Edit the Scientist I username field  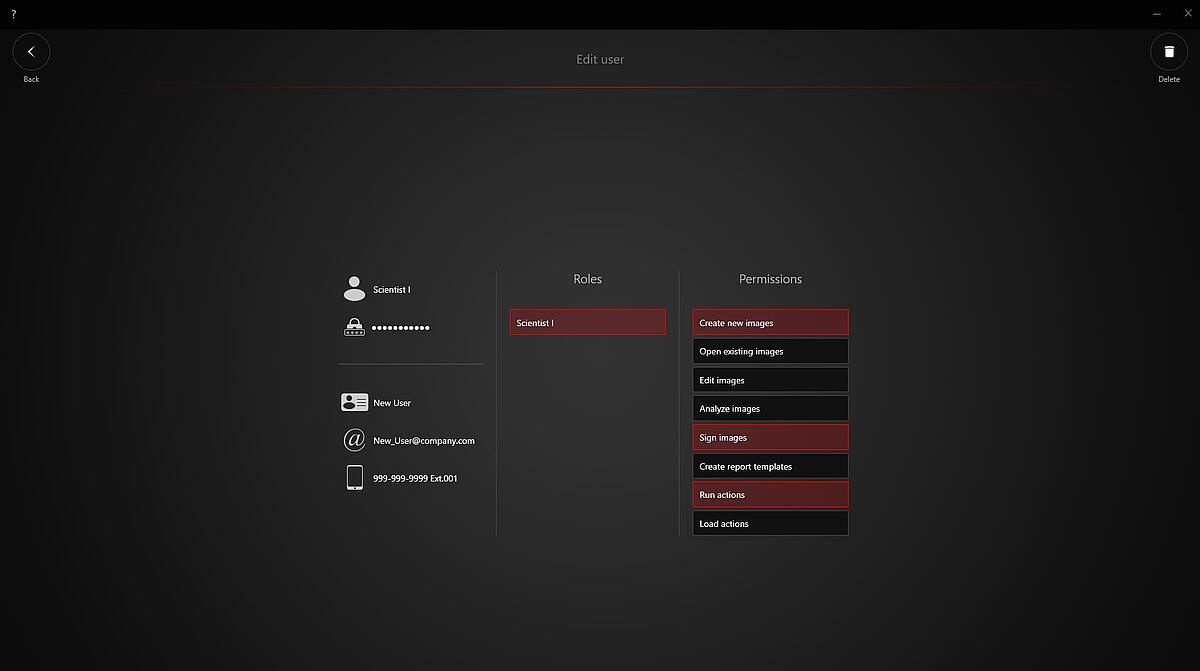[x=392, y=290]
